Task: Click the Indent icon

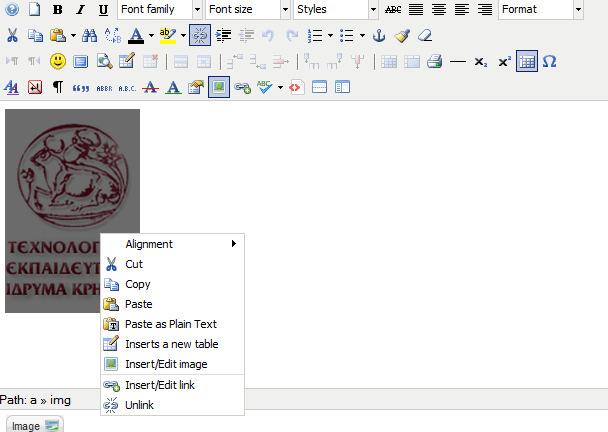Action: point(223,35)
